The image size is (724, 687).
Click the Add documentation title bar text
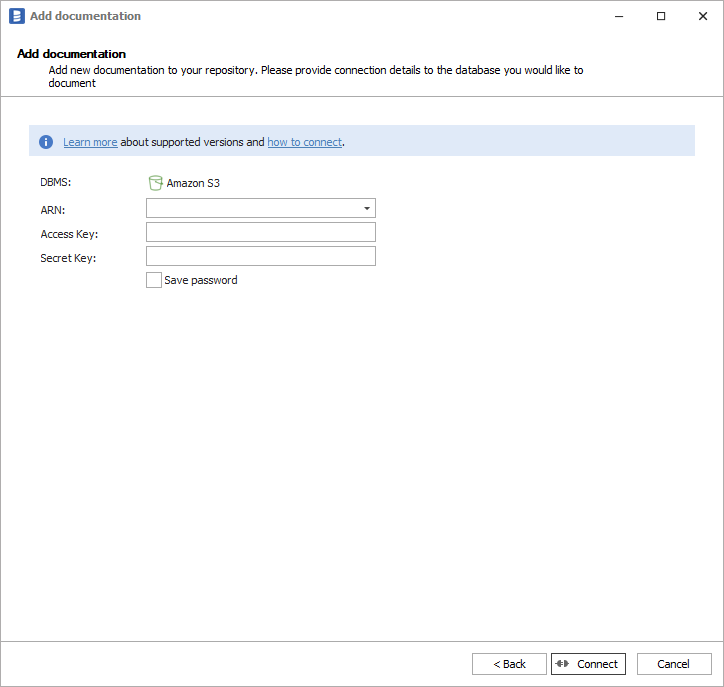[x=85, y=16]
